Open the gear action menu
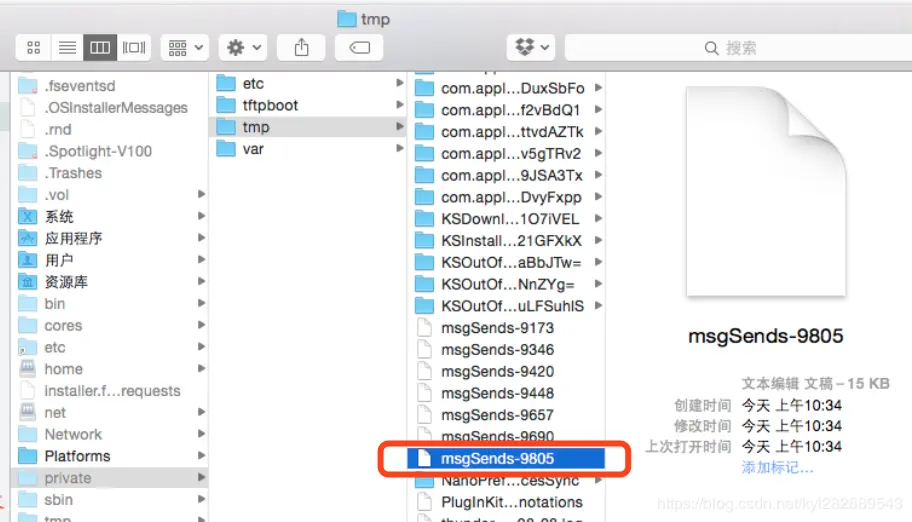This screenshot has width=912, height=522. point(243,48)
